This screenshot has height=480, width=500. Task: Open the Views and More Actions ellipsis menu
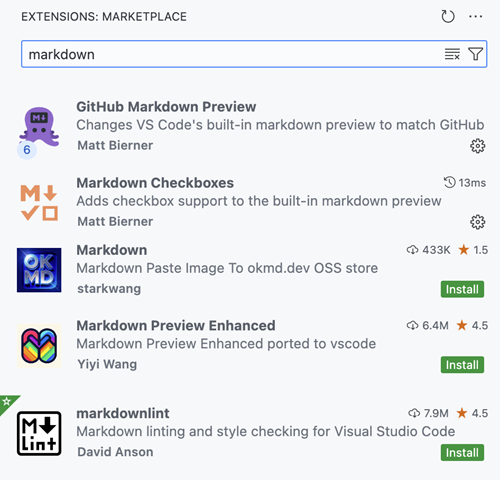click(x=475, y=16)
